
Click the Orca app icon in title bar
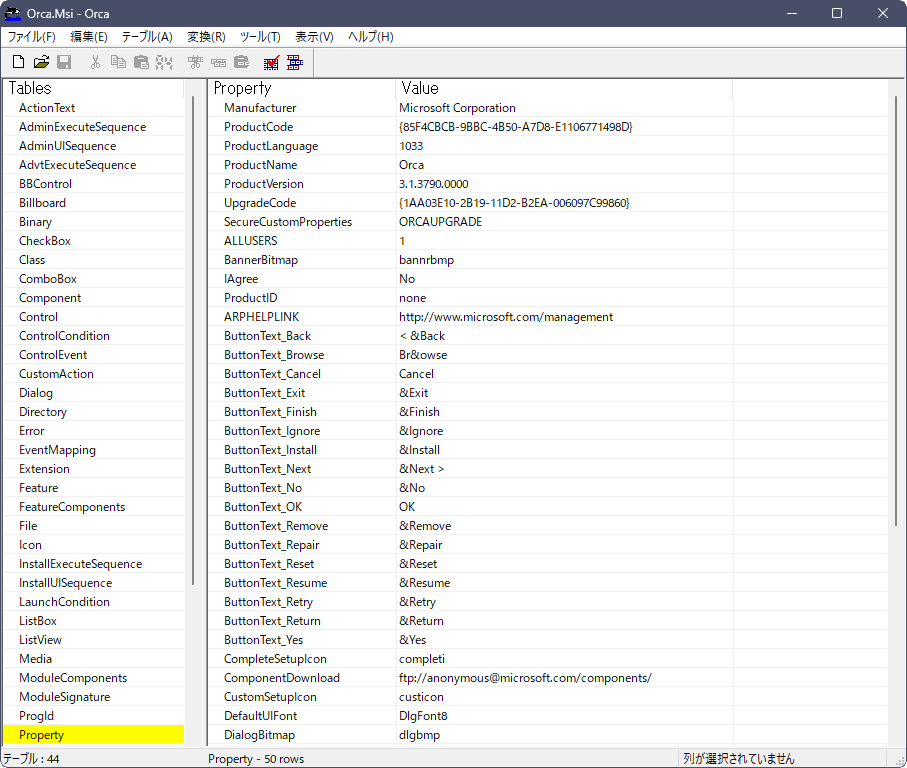(x=13, y=13)
